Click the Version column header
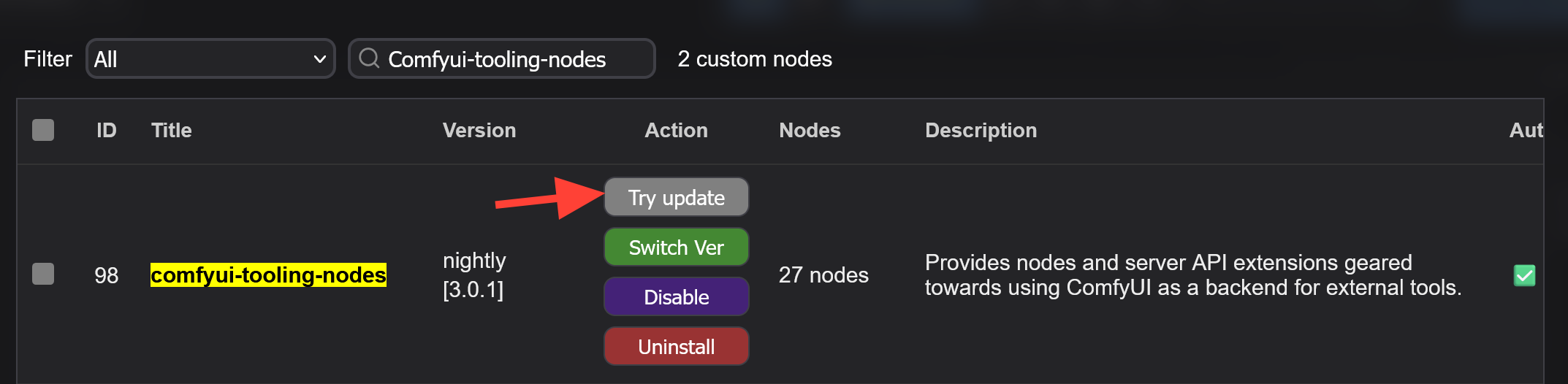1568x384 pixels. (479, 130)
